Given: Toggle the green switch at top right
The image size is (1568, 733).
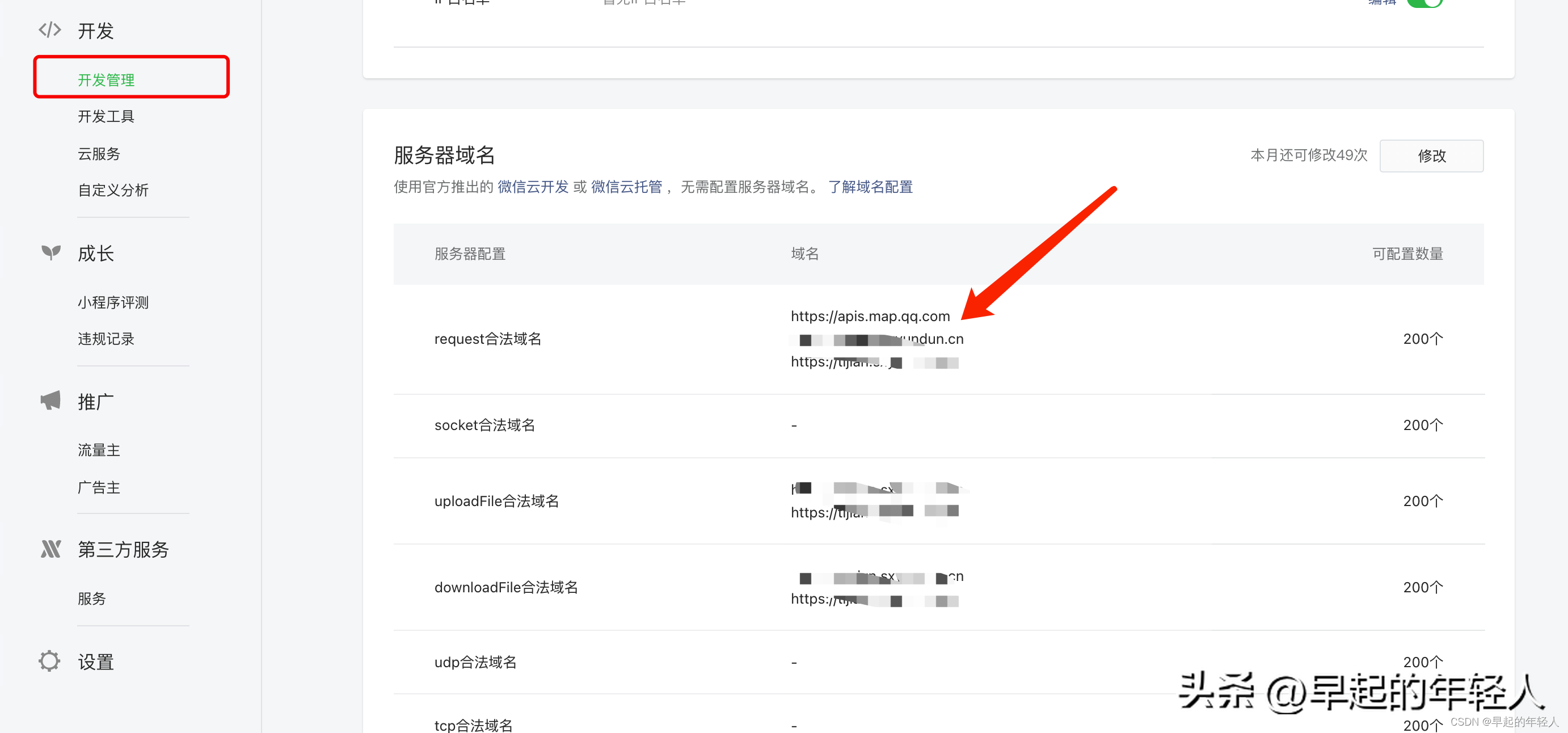Looking at the screenshot, I should (1424, 3).
